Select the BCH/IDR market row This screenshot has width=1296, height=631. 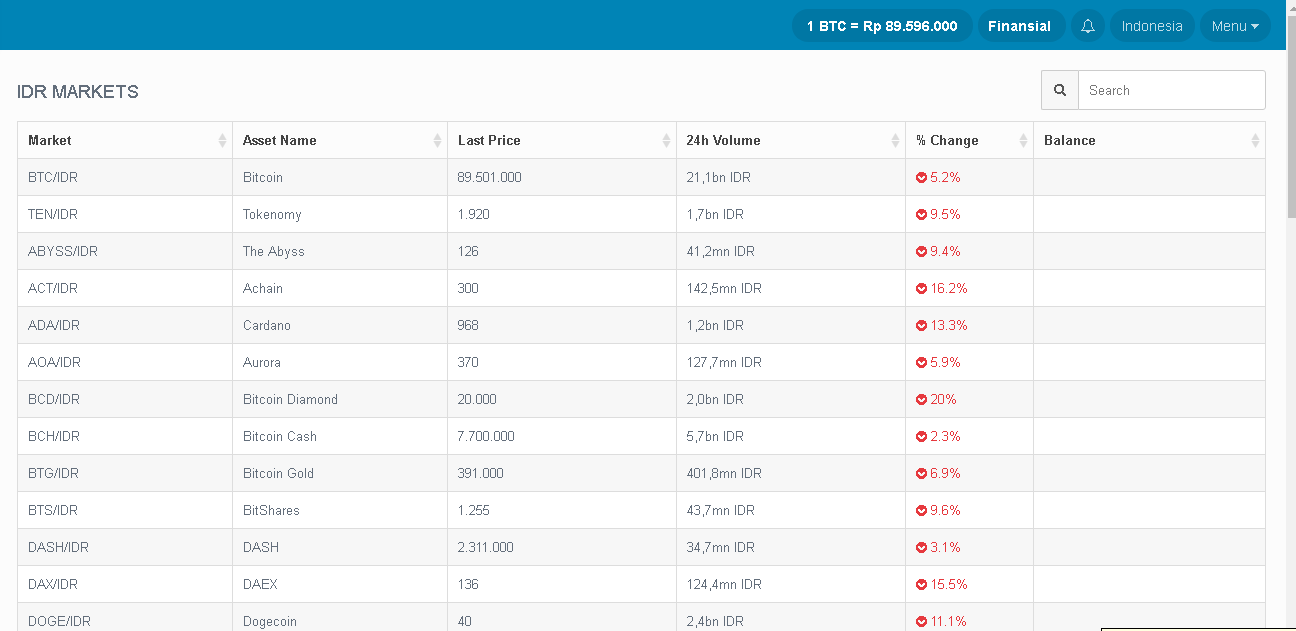641,436
